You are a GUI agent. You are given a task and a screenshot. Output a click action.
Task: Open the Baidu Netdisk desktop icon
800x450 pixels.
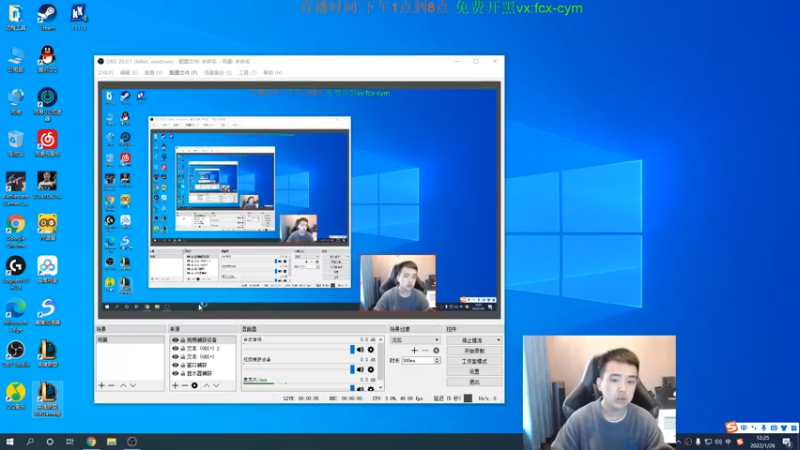click(x=47, y=269)
